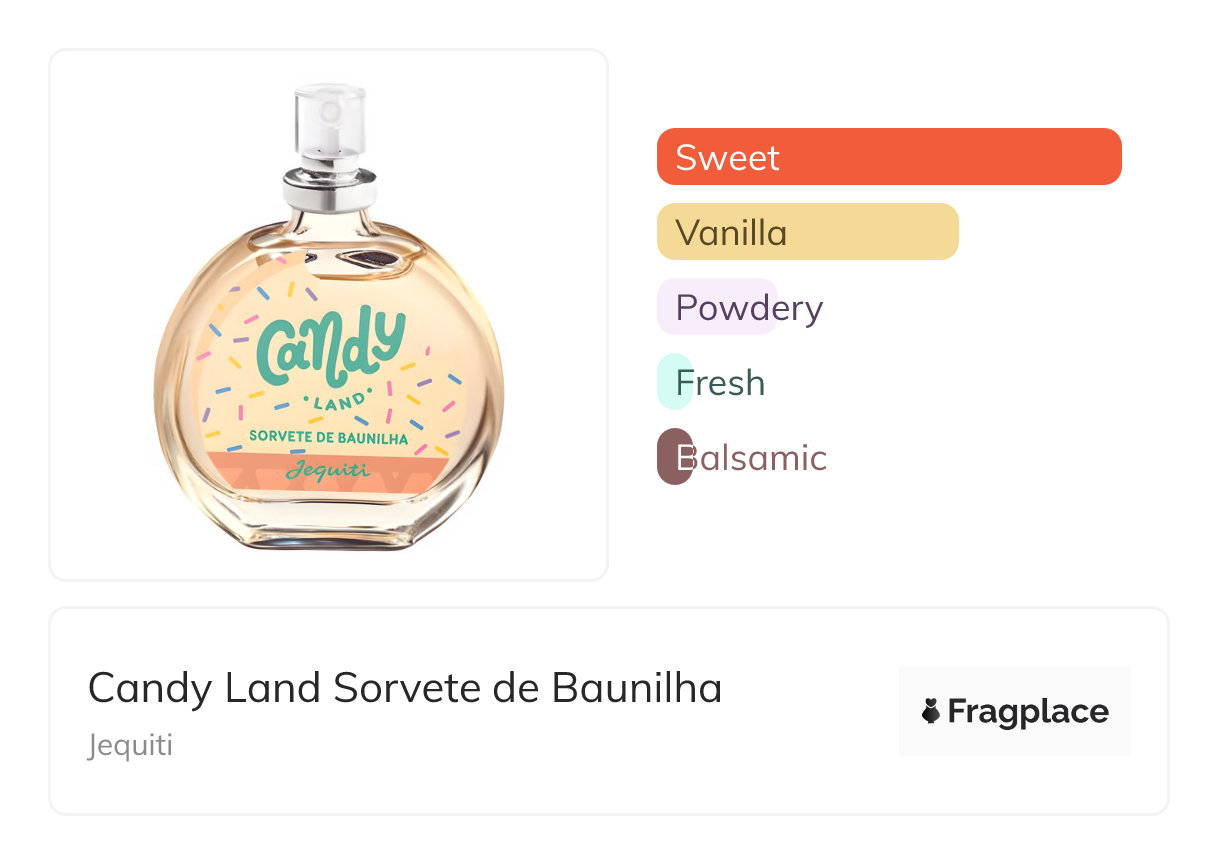1218x864 pixels.
Task: Open the Candy Land Sorvete de Baunilha title
Action: tap(405, 688)
